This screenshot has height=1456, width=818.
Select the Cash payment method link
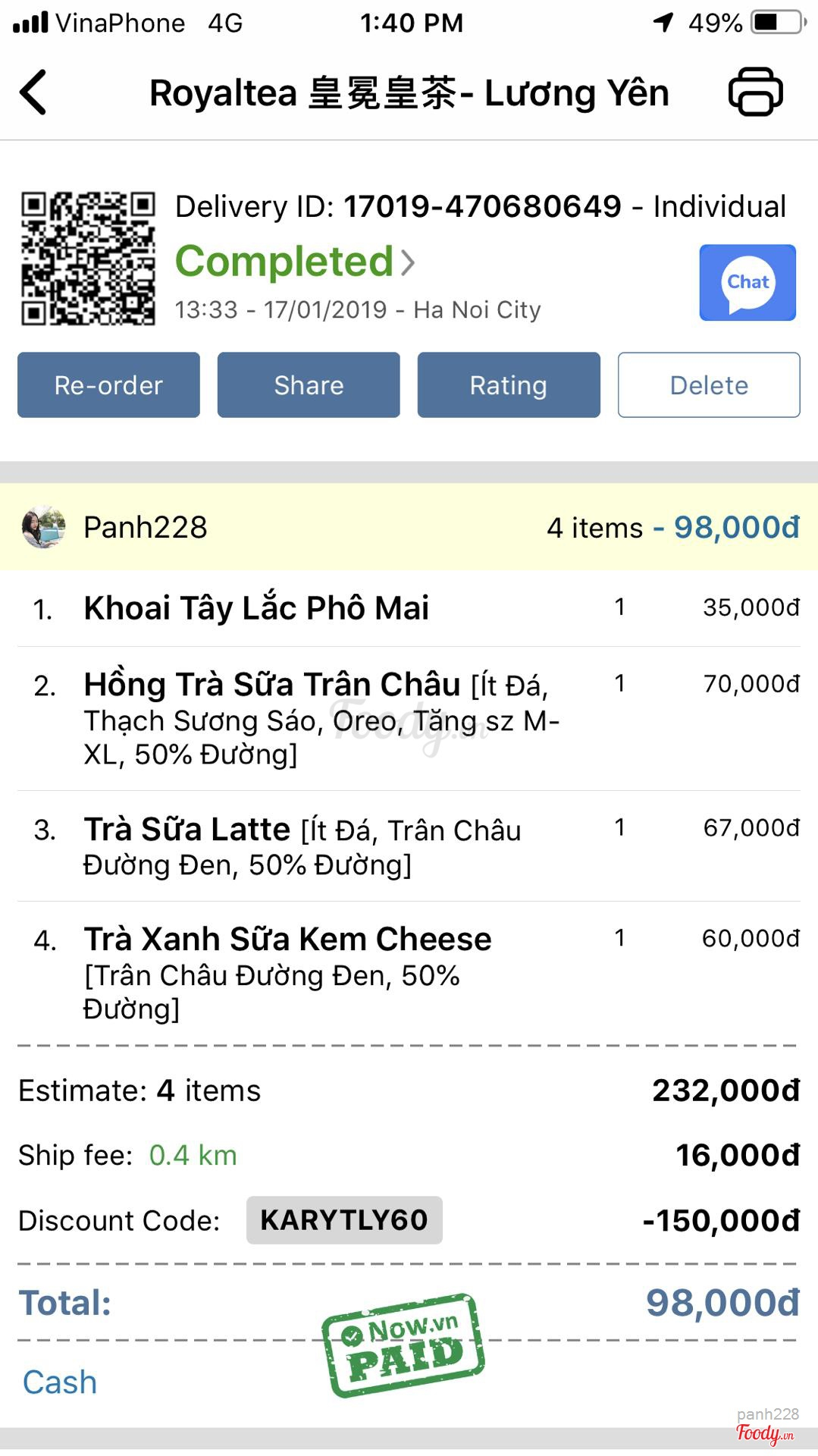coord(60,1382)
